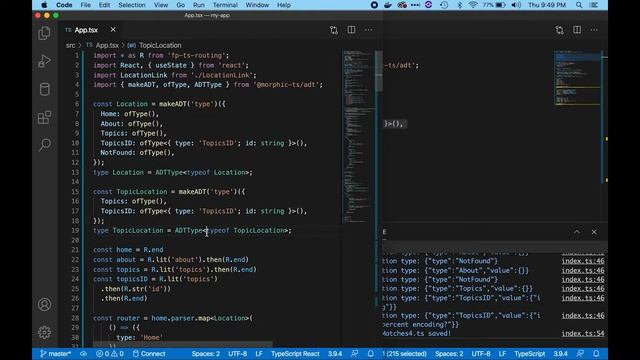The height and width of the screenshot is (360, 640).
Task: Click the Bluetooth icon in menu bar
Action: (x=460, y=5)
